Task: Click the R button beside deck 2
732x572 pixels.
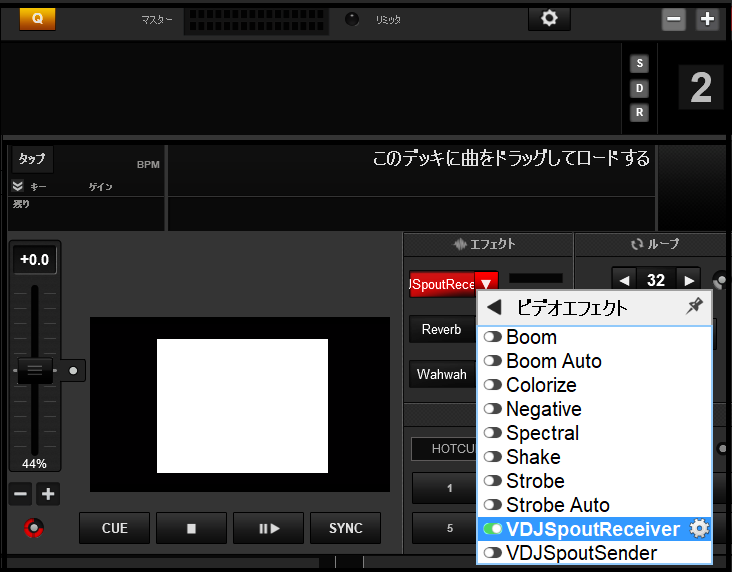Action: pyautogui.click(x=640, y=113)
